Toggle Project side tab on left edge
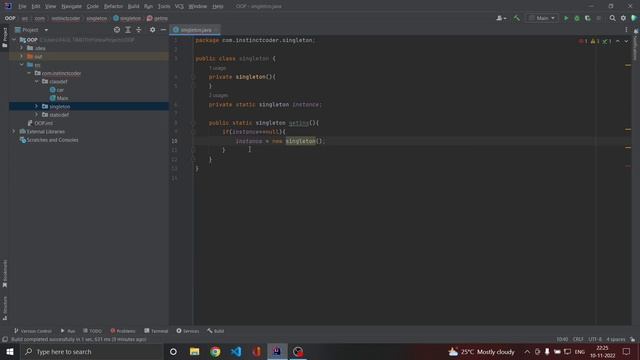This screenshot has width=640, height=360. [5, 38]
